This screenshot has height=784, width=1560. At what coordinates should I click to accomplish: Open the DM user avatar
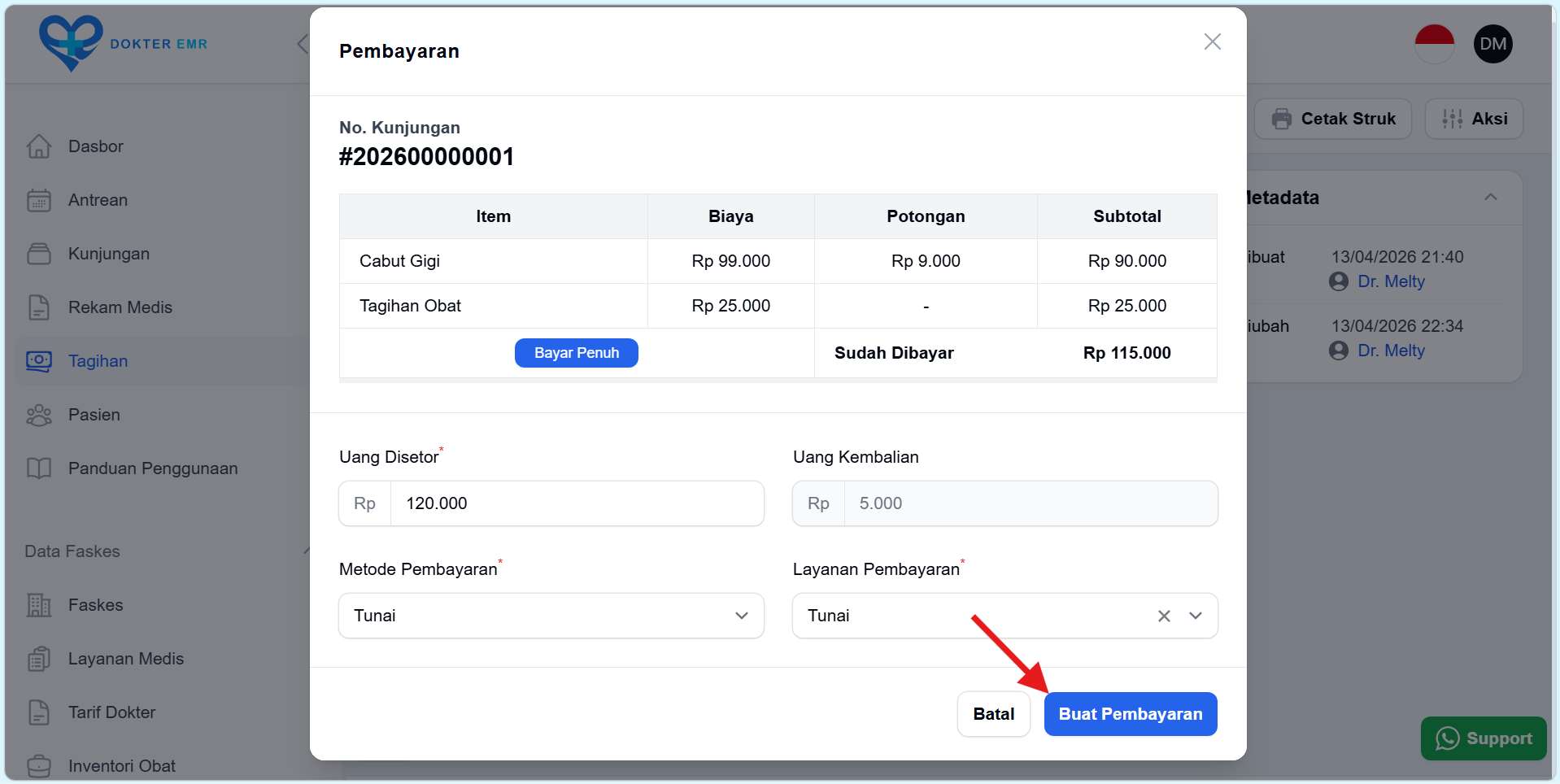point(1493,44)
